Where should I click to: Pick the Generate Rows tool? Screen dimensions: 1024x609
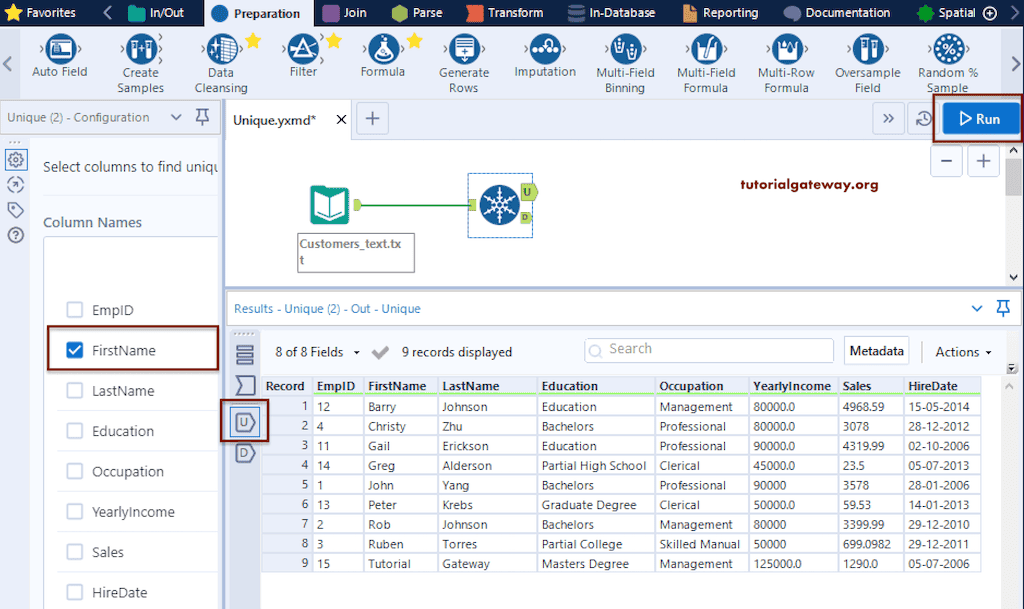[x=464, y=50]
